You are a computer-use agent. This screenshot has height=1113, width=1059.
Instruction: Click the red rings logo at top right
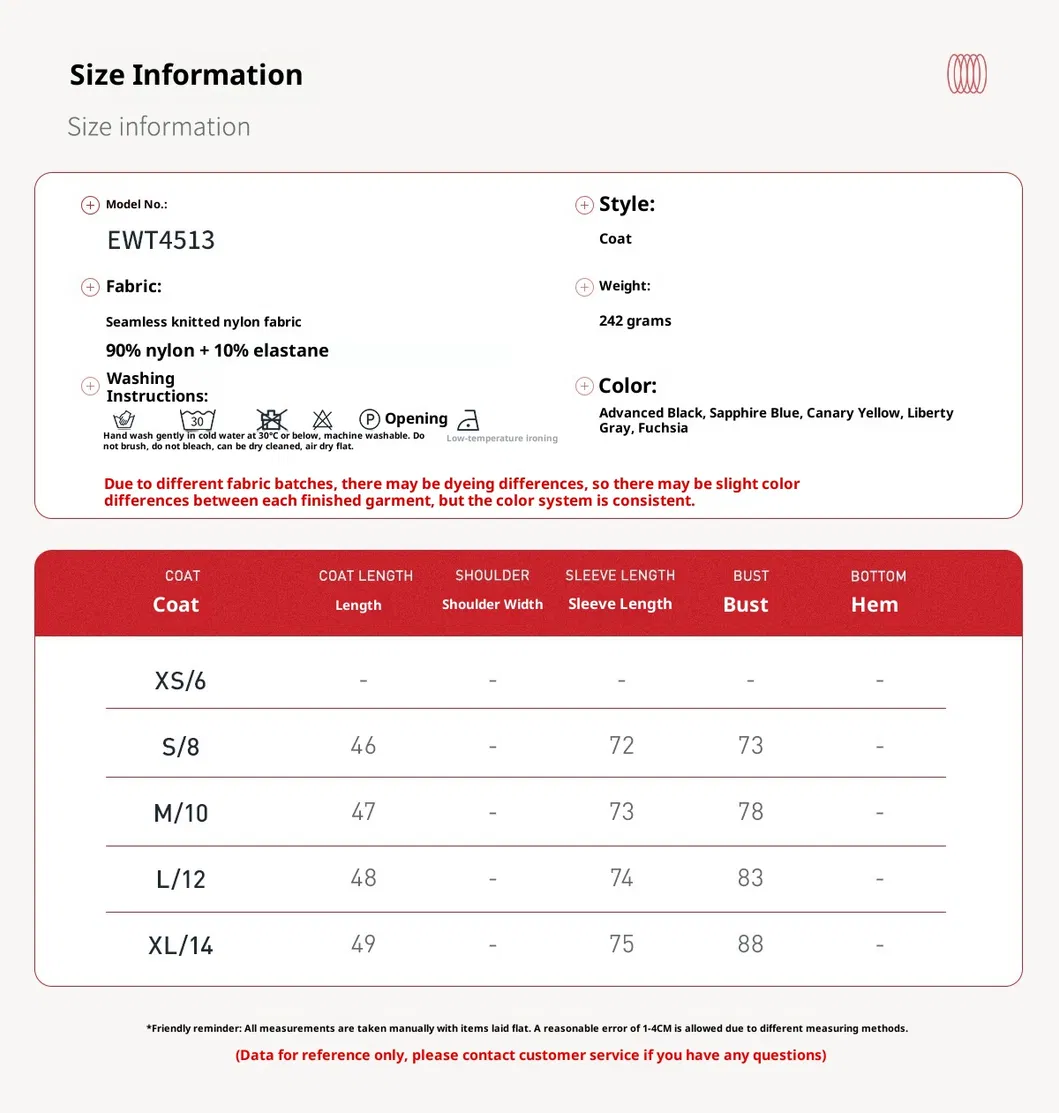(966, 74)
